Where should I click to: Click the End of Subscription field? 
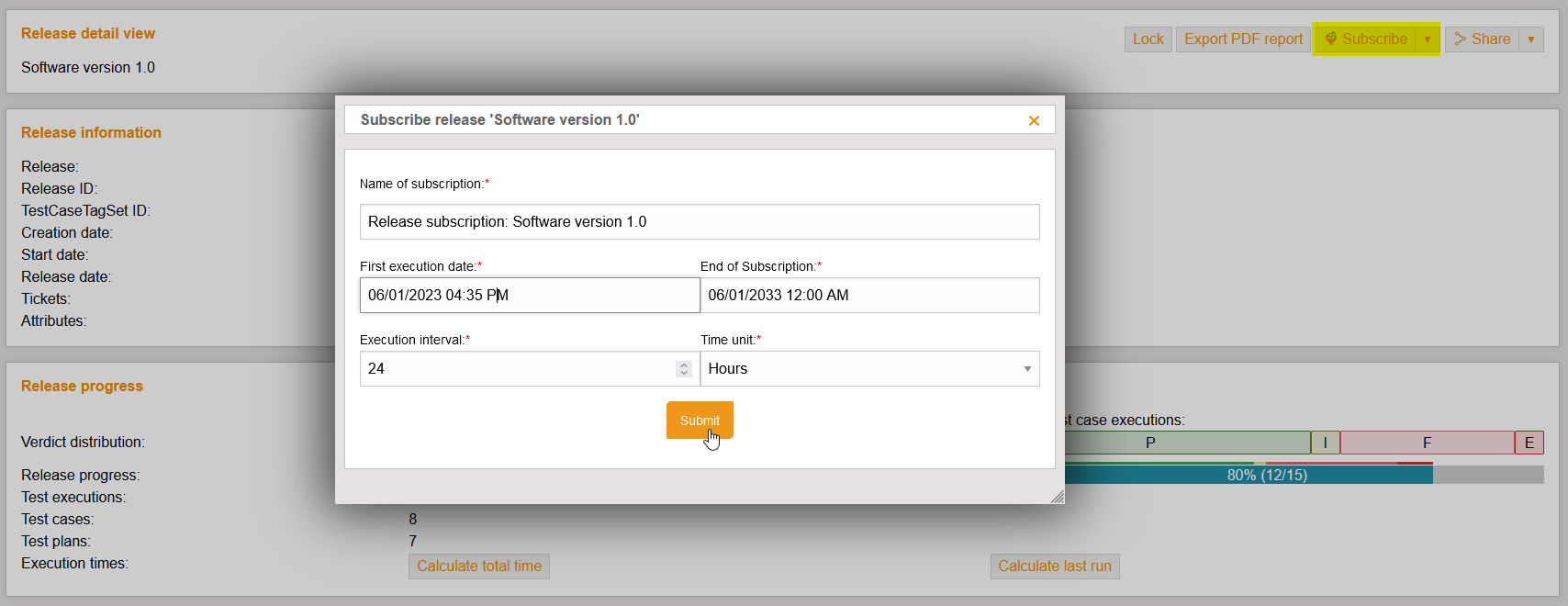pyautogui.click(x=869, y=295)
